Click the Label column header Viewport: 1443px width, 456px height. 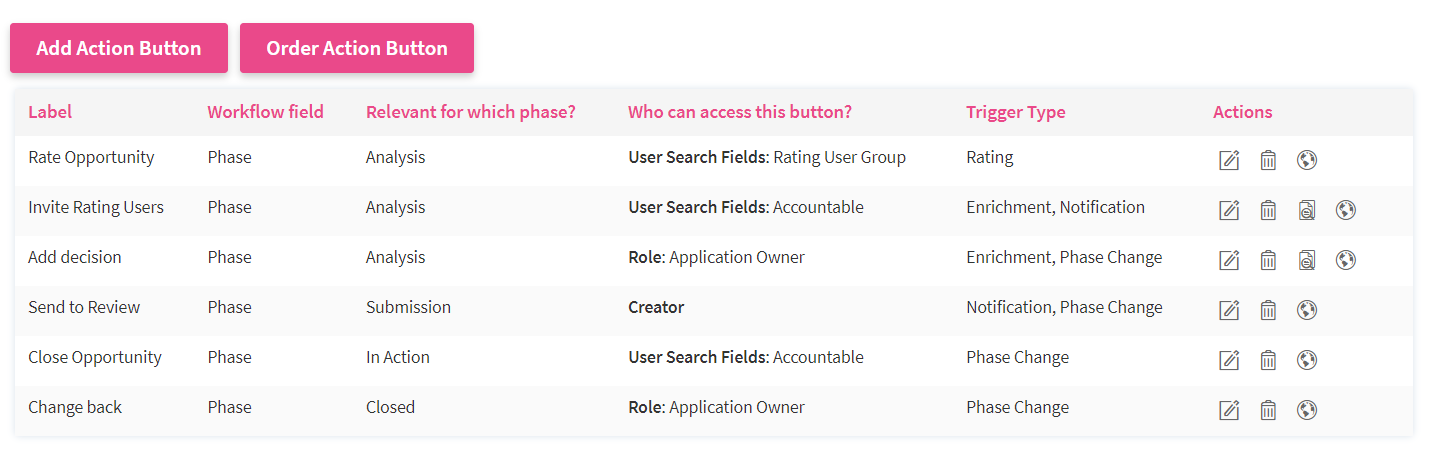point(50,112)
